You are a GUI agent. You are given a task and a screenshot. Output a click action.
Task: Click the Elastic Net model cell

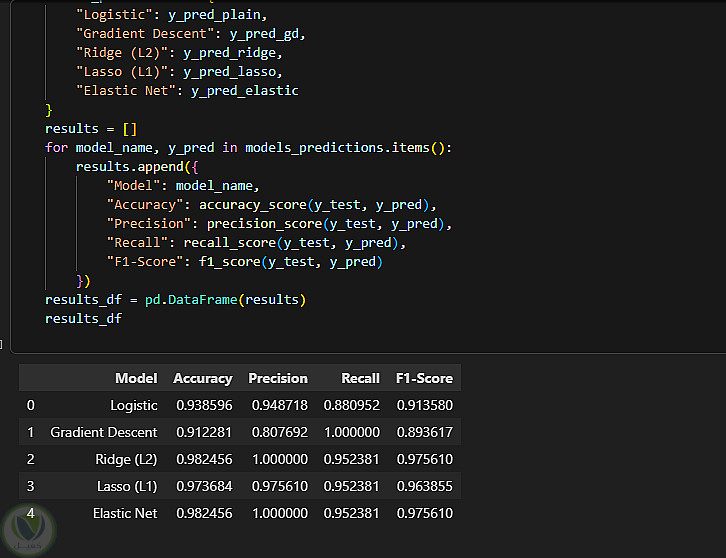pyautogui.click(x=125, y=513)
